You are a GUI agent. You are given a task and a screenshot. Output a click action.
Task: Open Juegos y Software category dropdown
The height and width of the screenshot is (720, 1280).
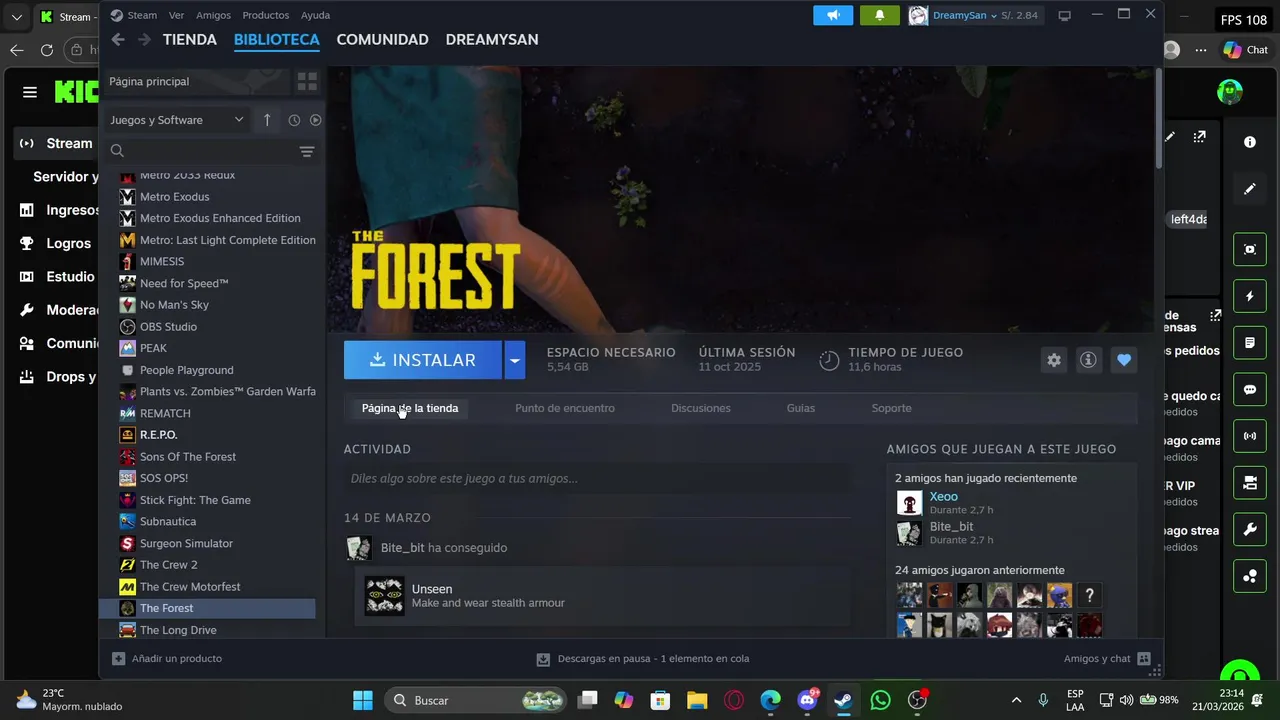tap(177, 120)
